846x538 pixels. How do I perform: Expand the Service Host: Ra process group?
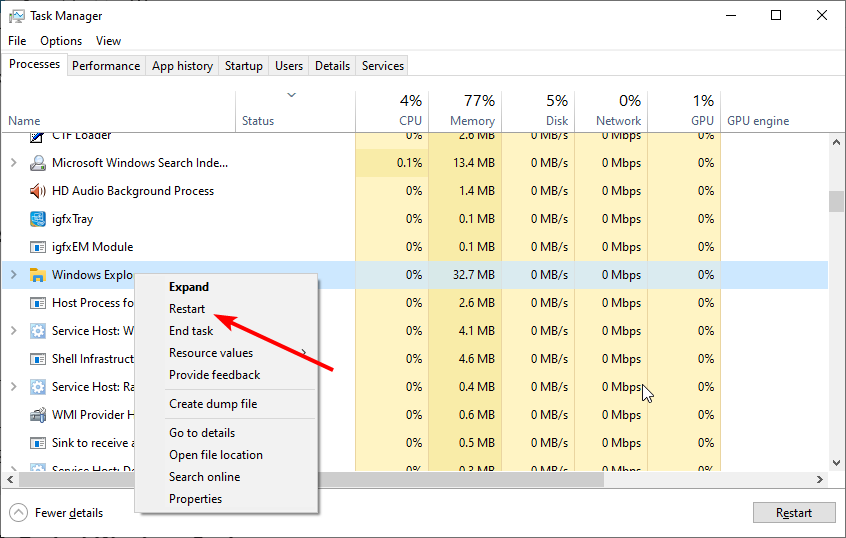[x=13, y=386]
